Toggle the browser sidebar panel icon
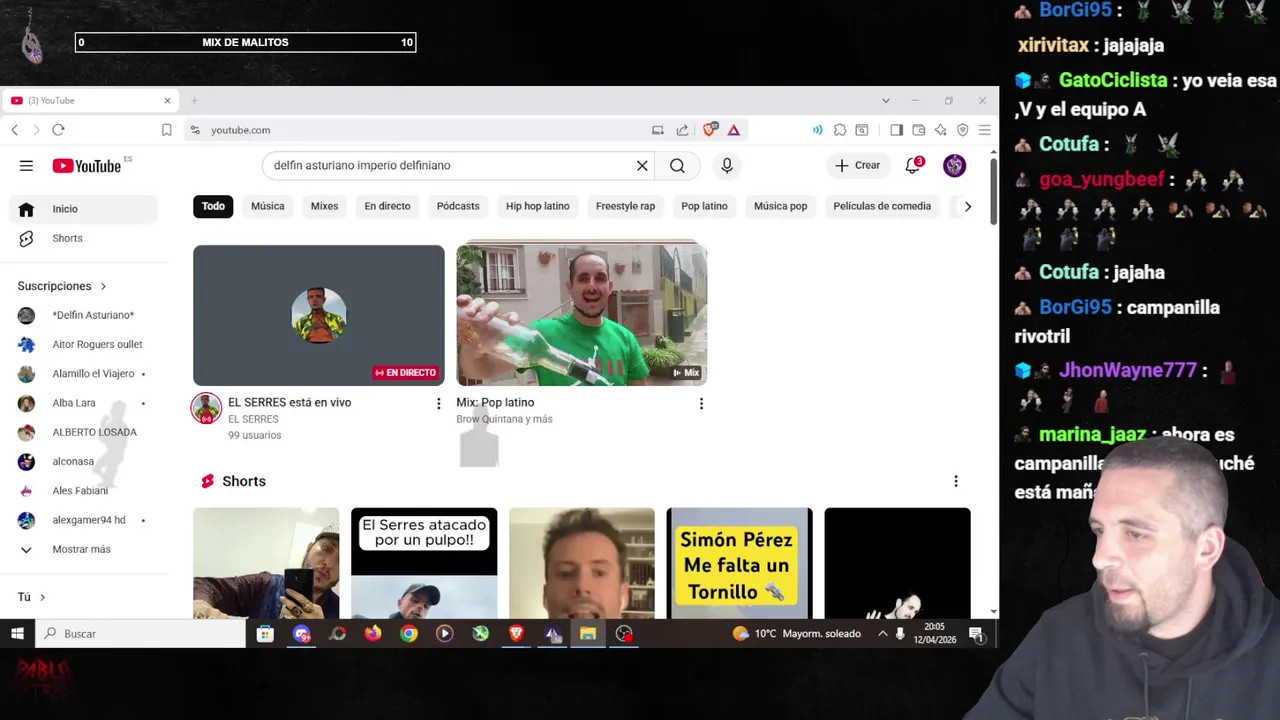The image size is (1280, 720). (x=896, y=130)
